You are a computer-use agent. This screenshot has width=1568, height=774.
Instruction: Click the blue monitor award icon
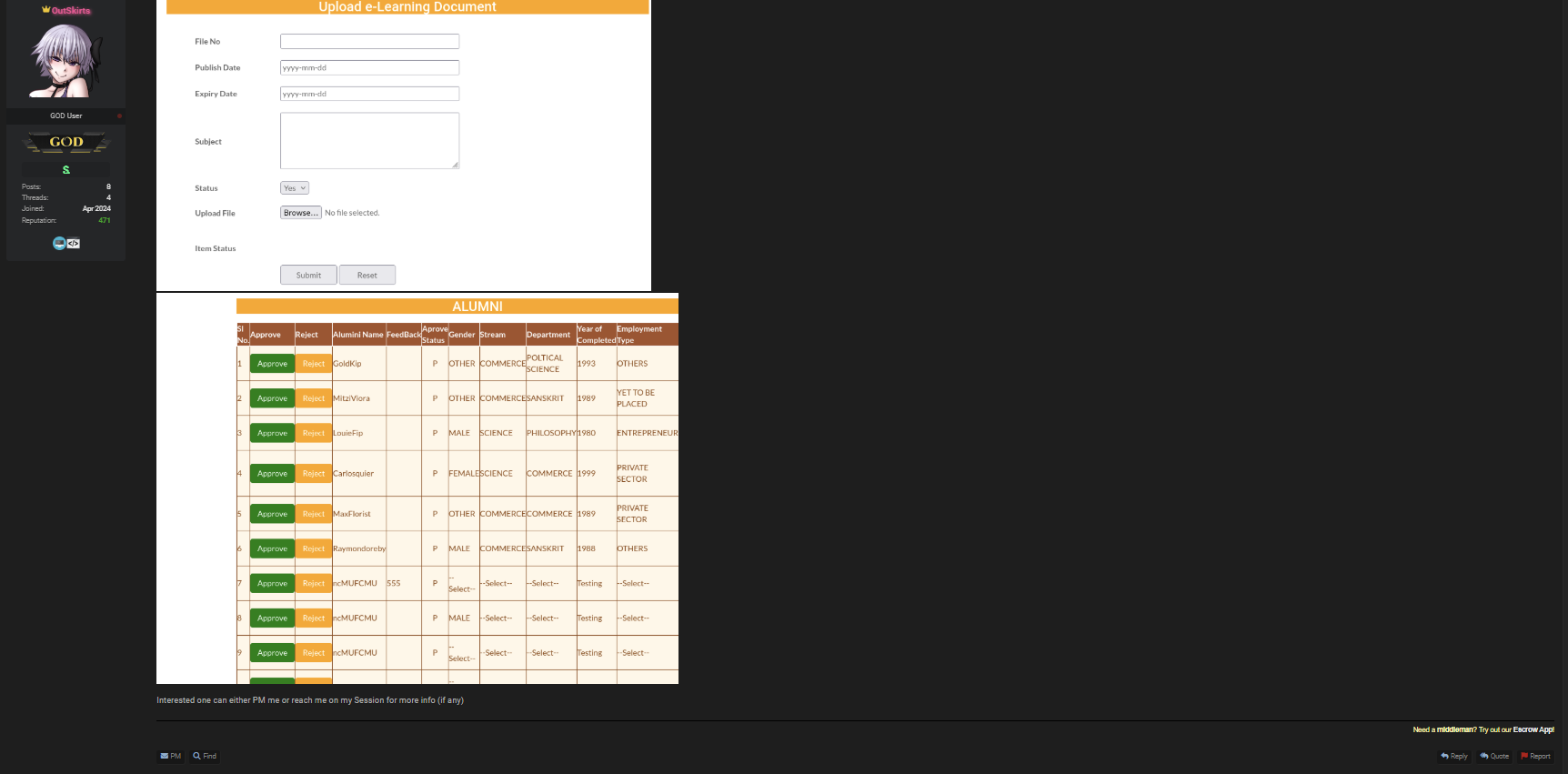point(59,244)
